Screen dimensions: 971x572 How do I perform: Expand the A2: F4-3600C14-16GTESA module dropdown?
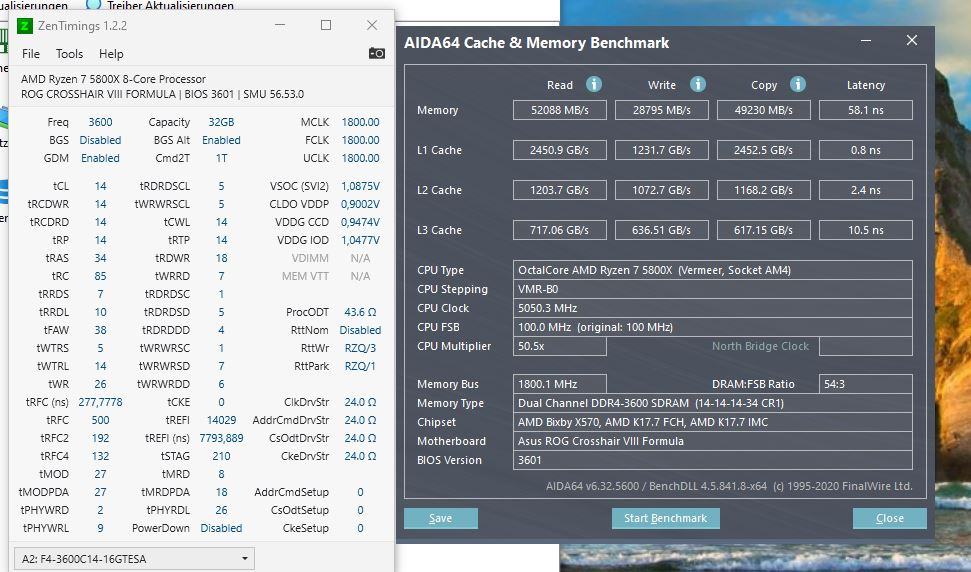[x=134, y=558]
